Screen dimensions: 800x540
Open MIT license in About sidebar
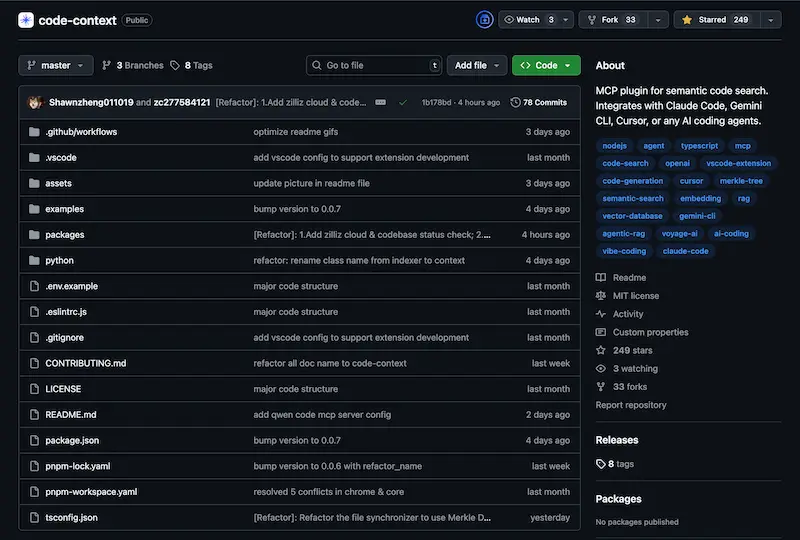[628, 296]
